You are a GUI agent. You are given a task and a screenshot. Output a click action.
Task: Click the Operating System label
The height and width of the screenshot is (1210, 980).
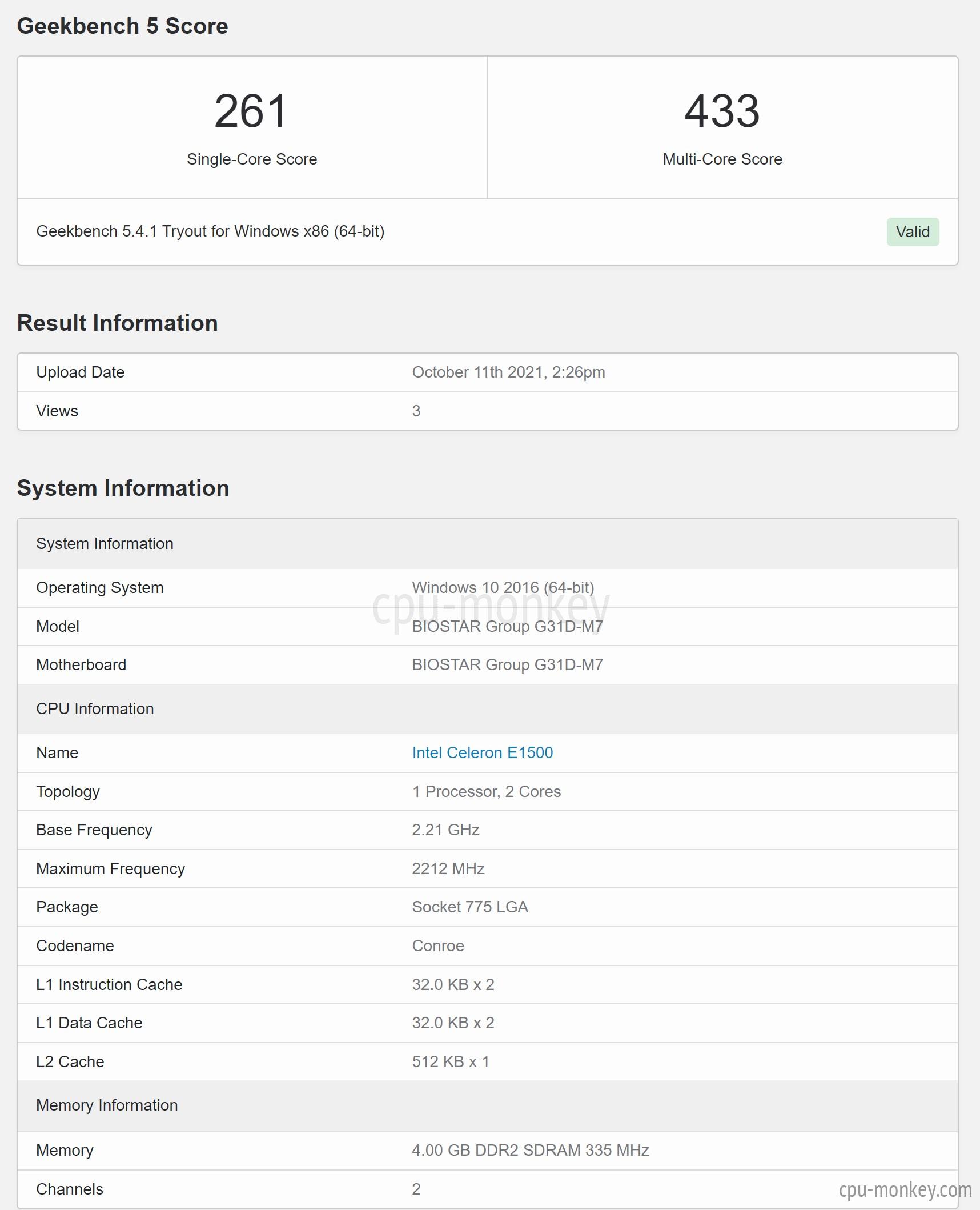tap(100, 587)
